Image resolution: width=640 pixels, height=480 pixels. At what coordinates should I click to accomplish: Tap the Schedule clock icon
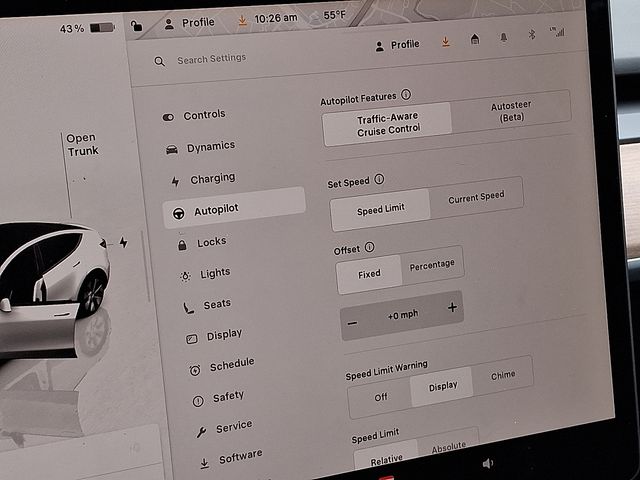click(x=195, y=370)
